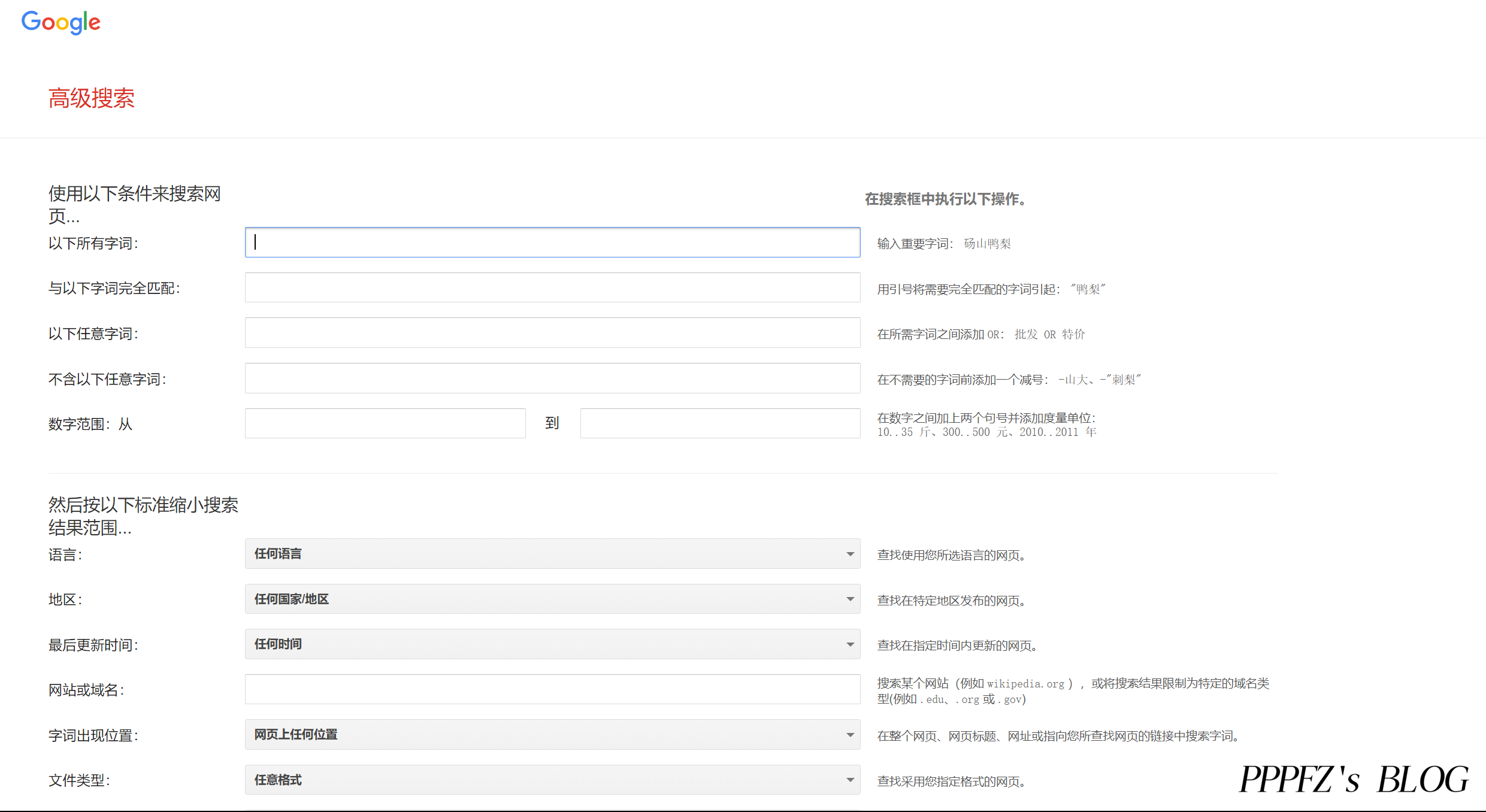Click the 与以下字词完全匹配 label

click(114, 288)
